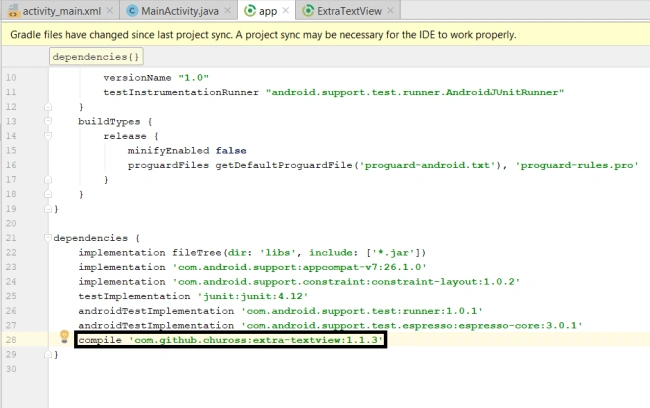
Task: Click the junit:junit:4.12 dependency string
Action: (x=253, y=296)
